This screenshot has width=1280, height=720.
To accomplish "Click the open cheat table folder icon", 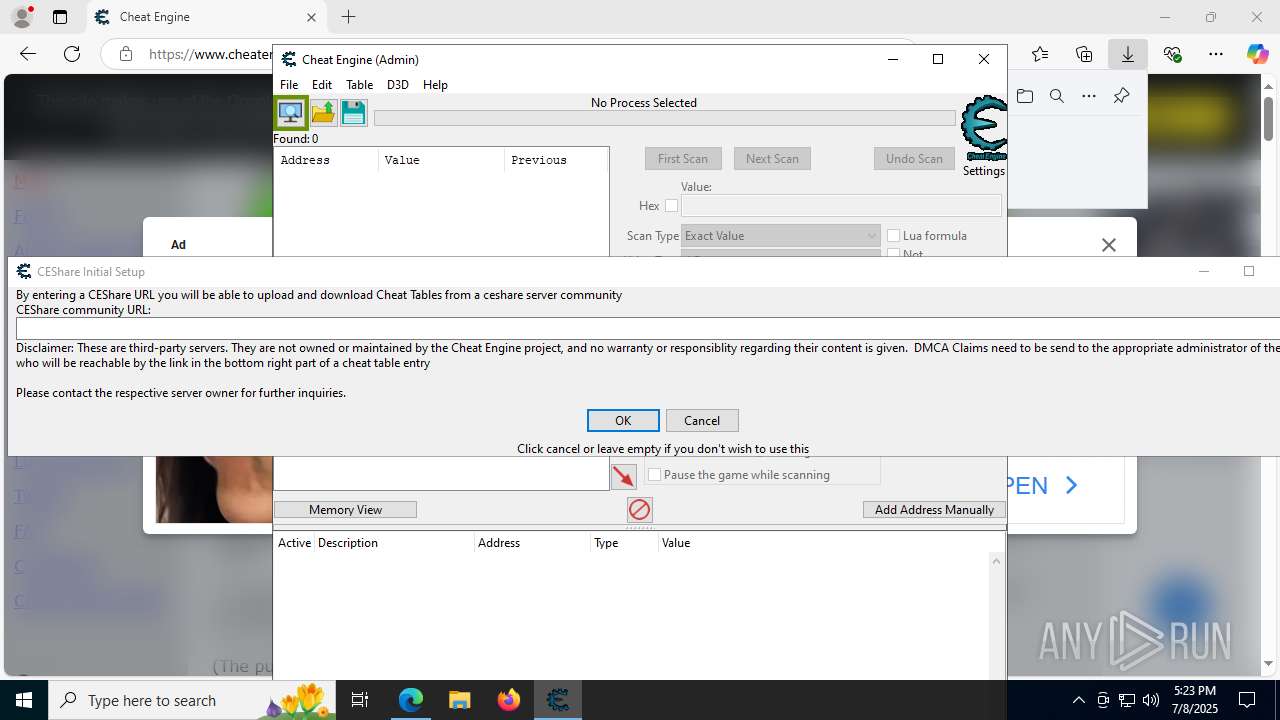I will coord(323,112).
